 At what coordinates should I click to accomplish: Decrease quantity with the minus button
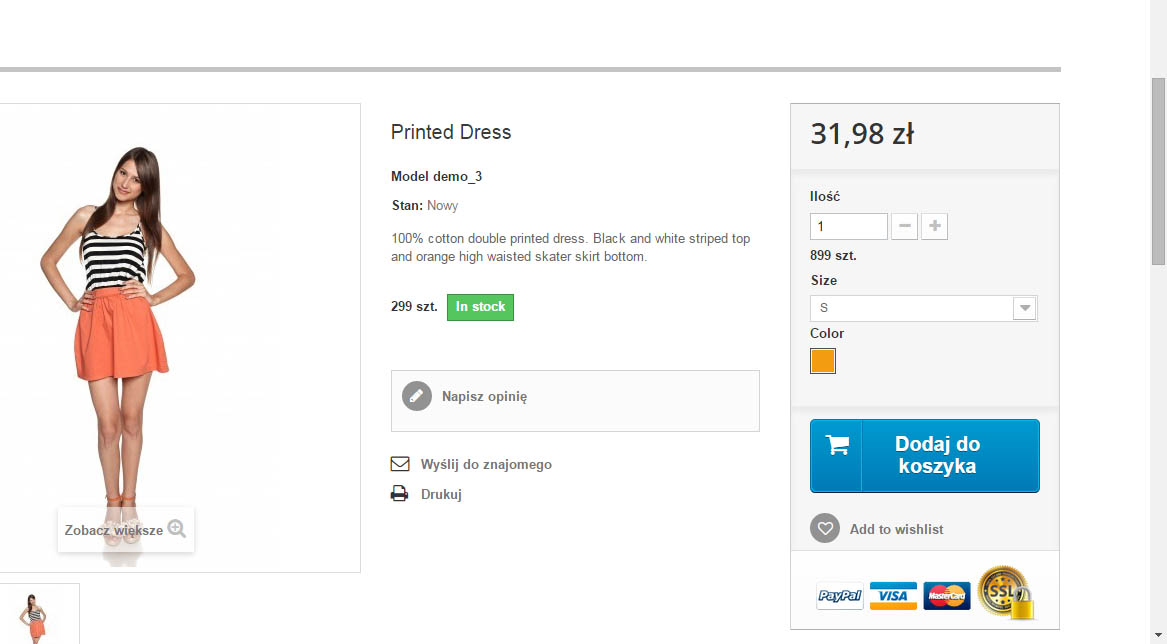pyautogui.click(x=904, y=226)
